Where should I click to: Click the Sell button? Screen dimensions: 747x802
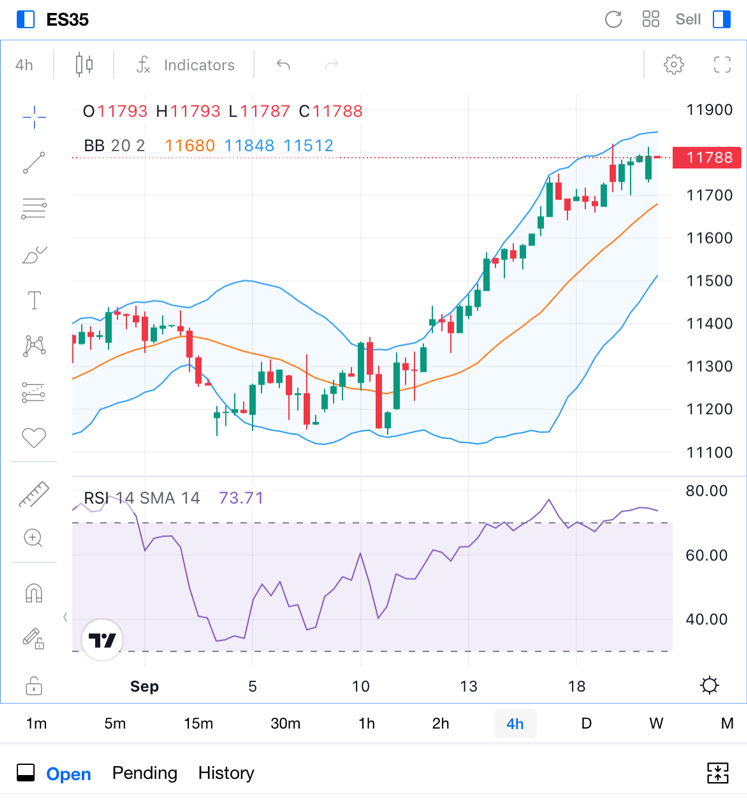coord(688,19)
